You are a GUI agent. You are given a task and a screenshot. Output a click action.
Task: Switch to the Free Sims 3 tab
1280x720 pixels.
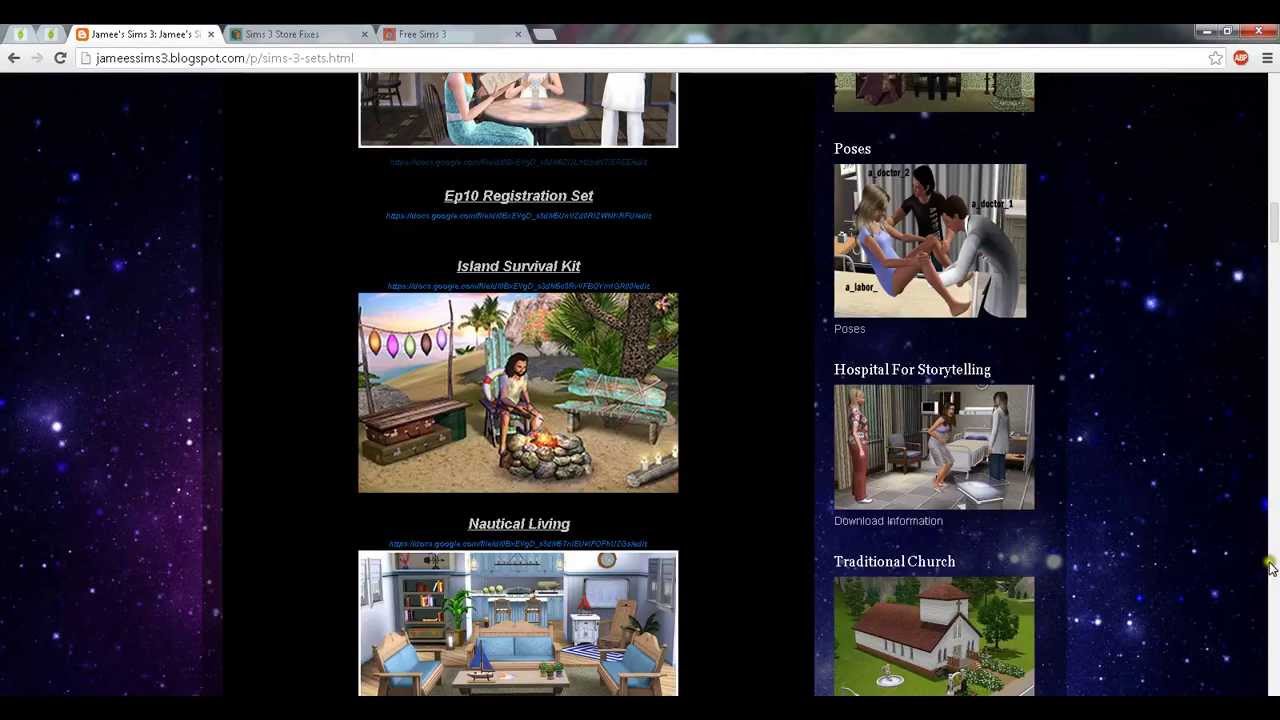click(445, 34)
